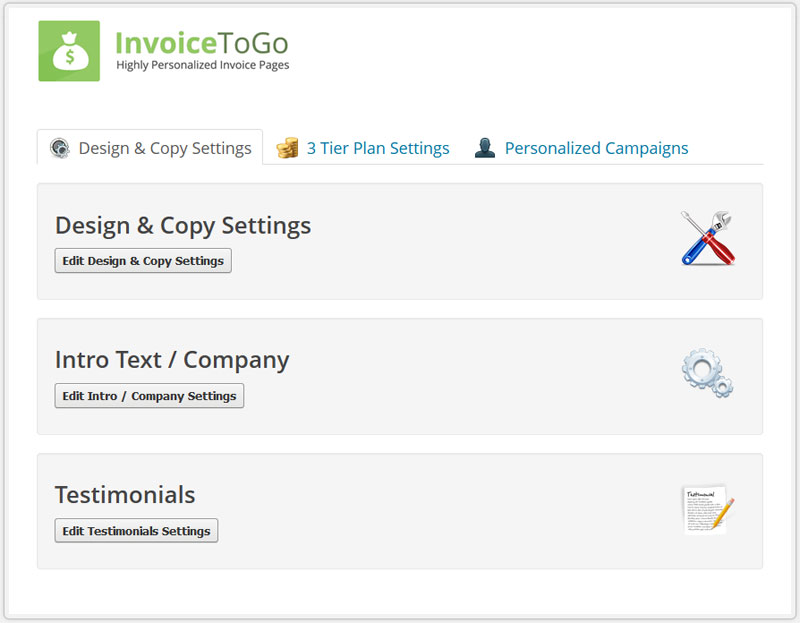
Task: Click the gold coins stack icon
Action: 287,148
